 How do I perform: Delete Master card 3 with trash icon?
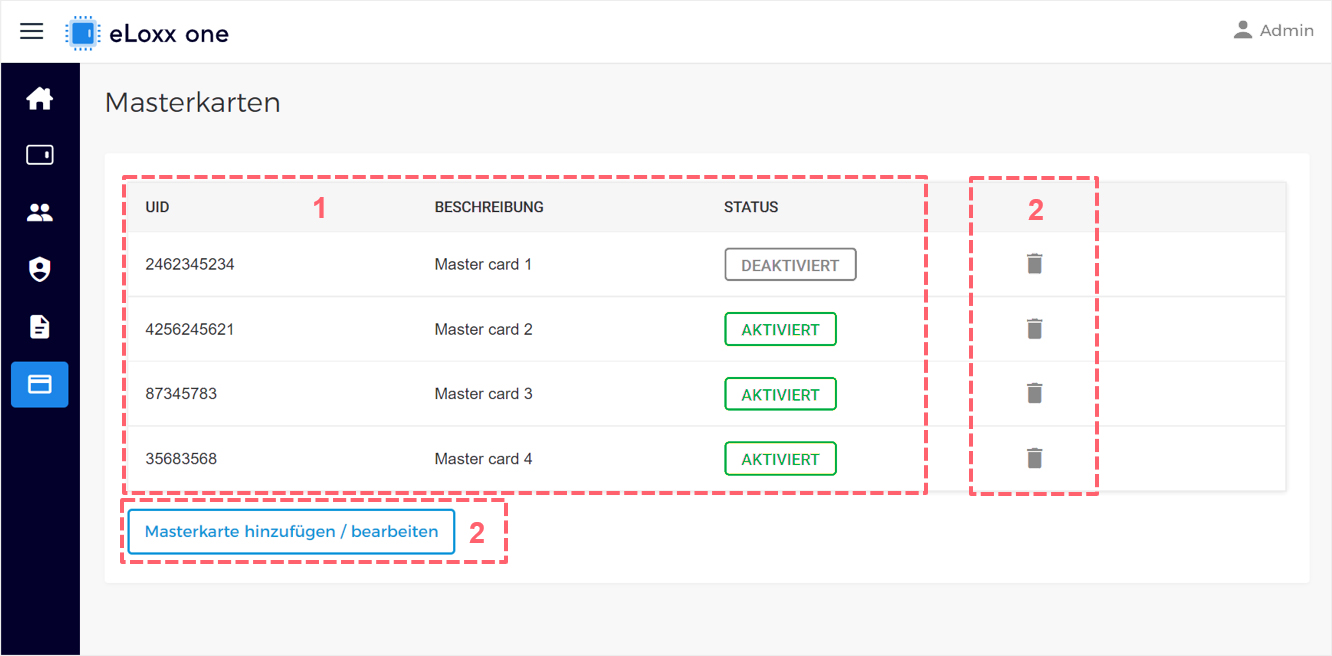(1035, 393)
